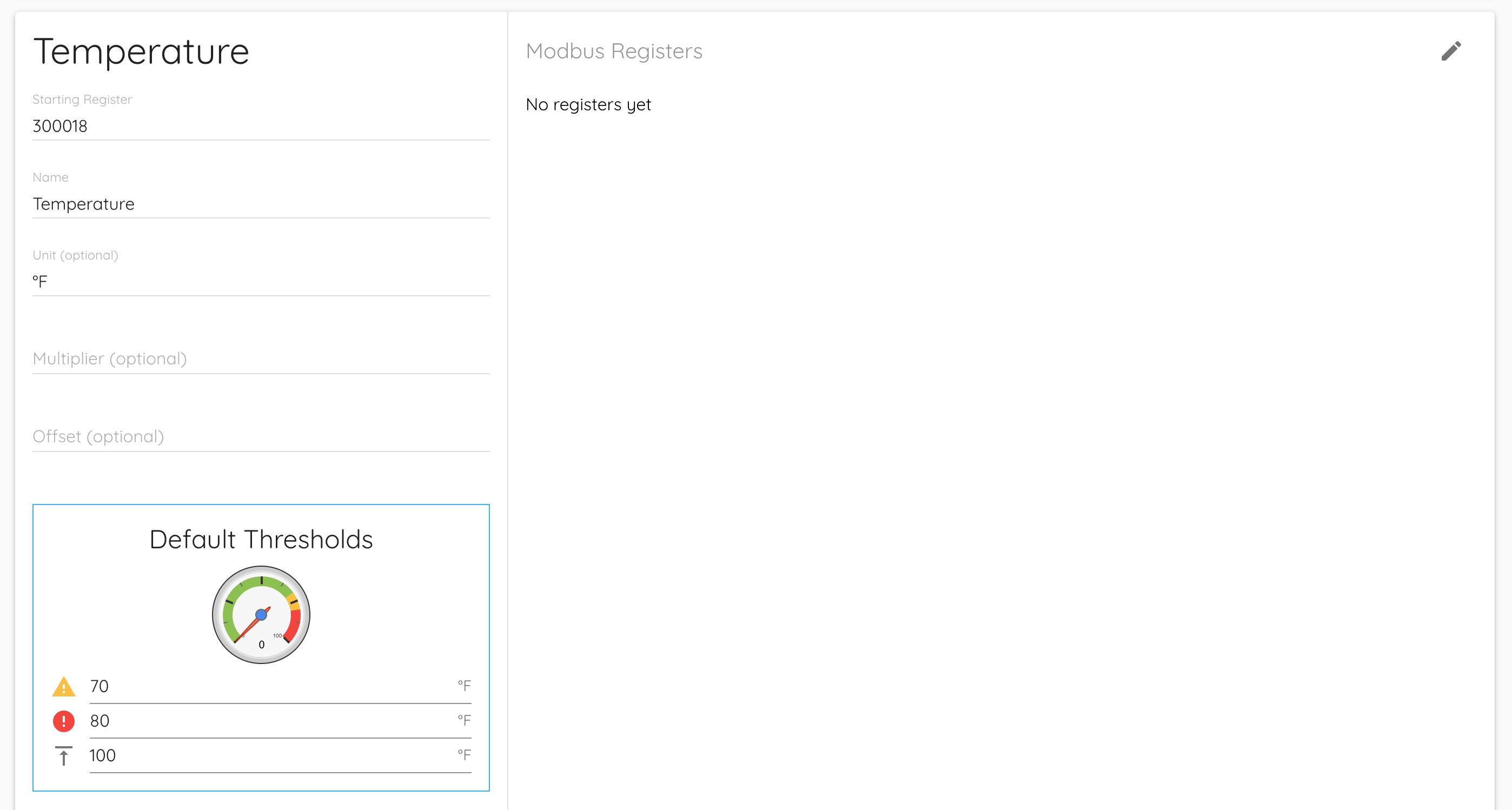Click the Unit field showing °F

click(x=261, y=282)
